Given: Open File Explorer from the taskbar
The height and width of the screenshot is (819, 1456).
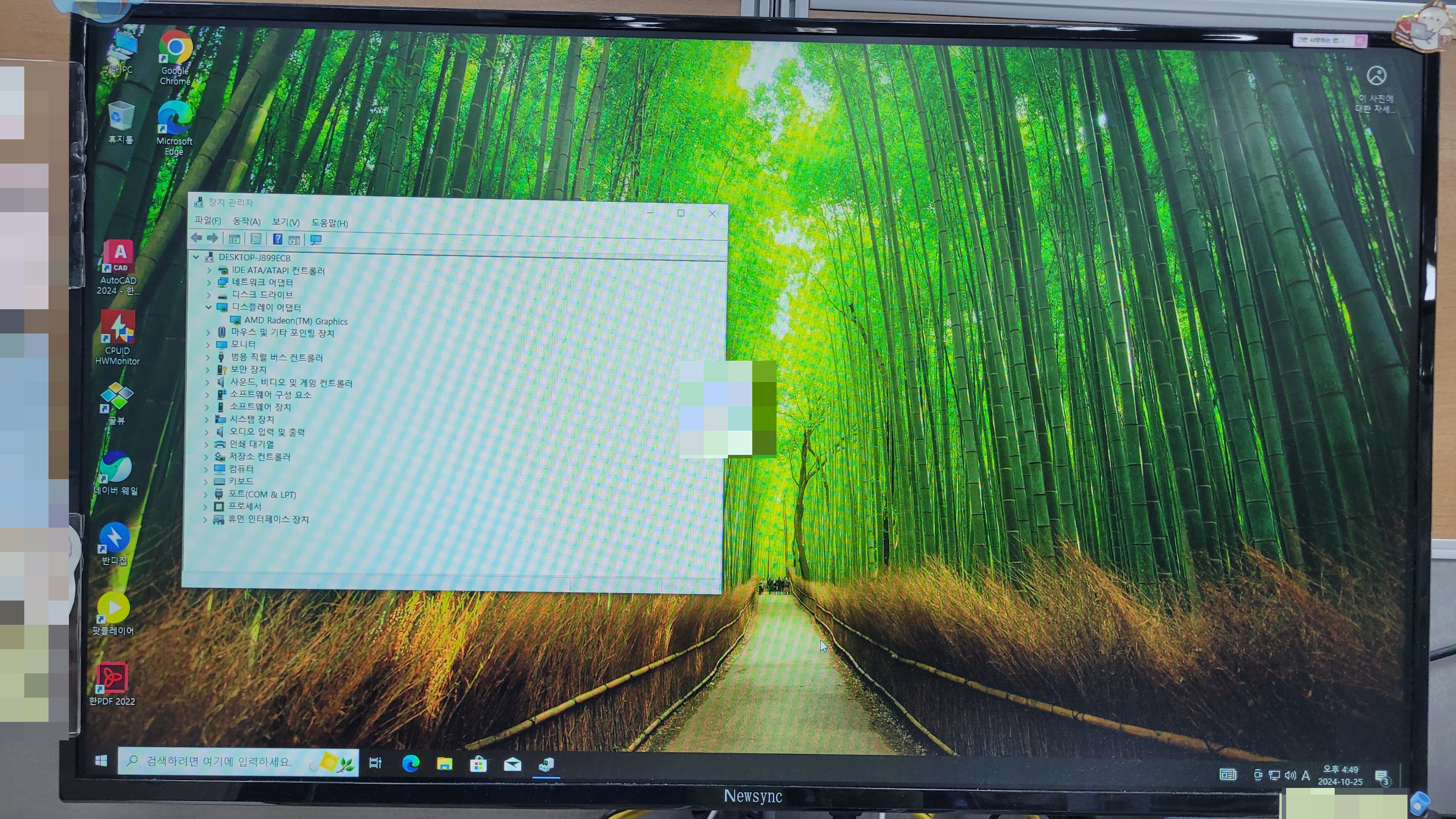Looking at the screenshot, I should [444, 765].
